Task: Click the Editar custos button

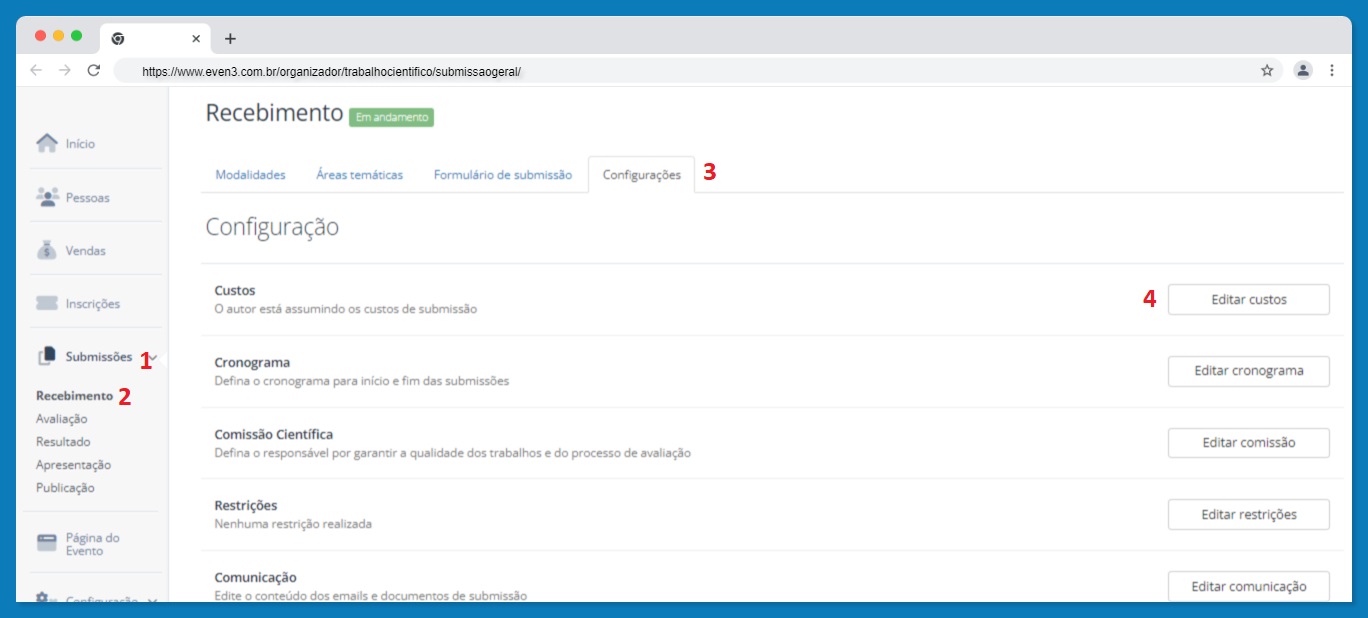Action: (1249, 299)
